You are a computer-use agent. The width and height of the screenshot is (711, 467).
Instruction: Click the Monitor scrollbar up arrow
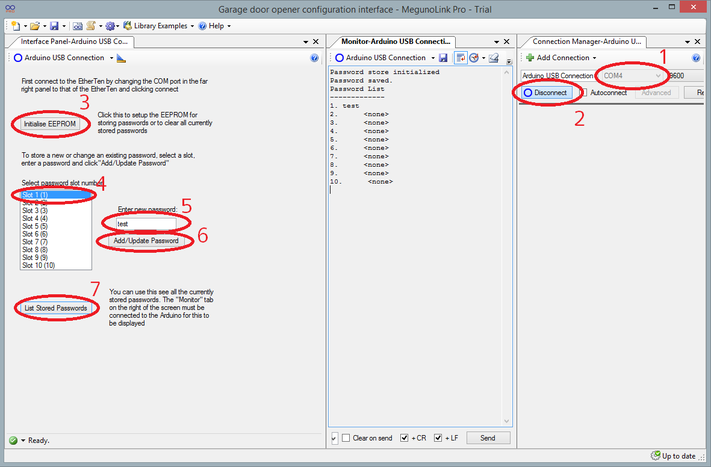(x=506, y=72)
